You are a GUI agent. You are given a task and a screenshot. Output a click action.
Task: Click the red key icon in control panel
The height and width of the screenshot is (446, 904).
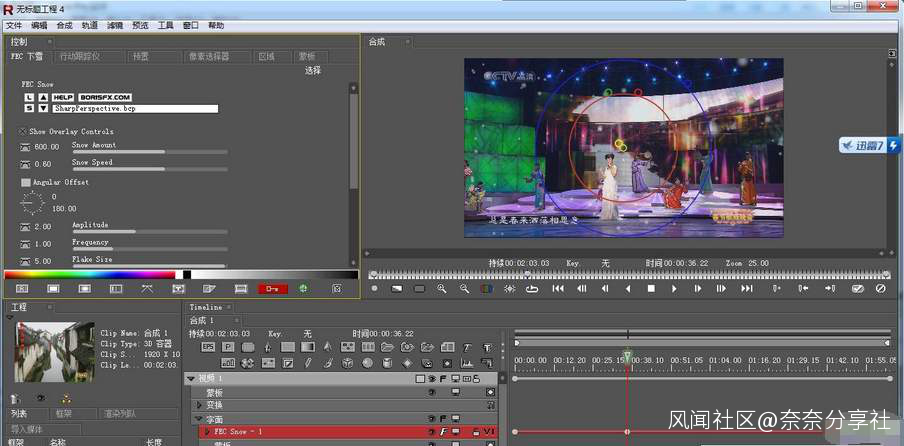272,289
